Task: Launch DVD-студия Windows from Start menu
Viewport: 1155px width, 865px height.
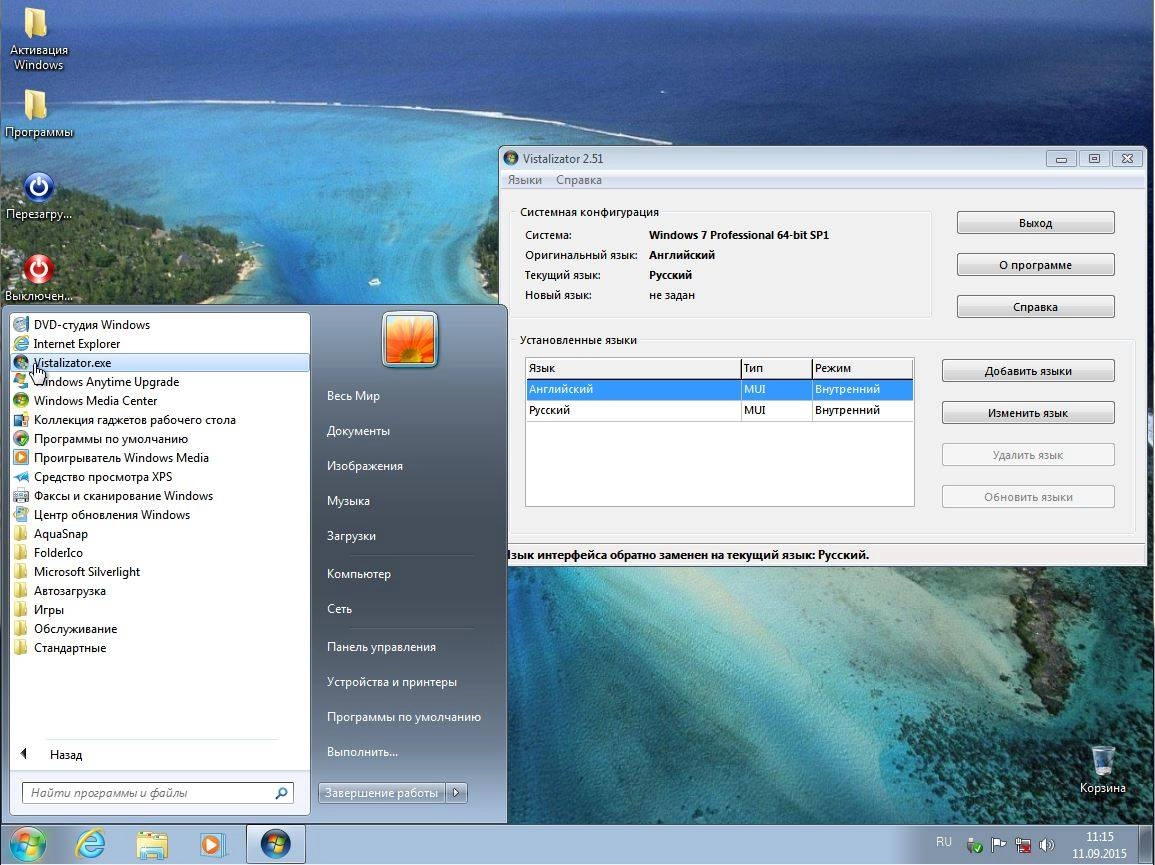Action: [x=160, y=324]
